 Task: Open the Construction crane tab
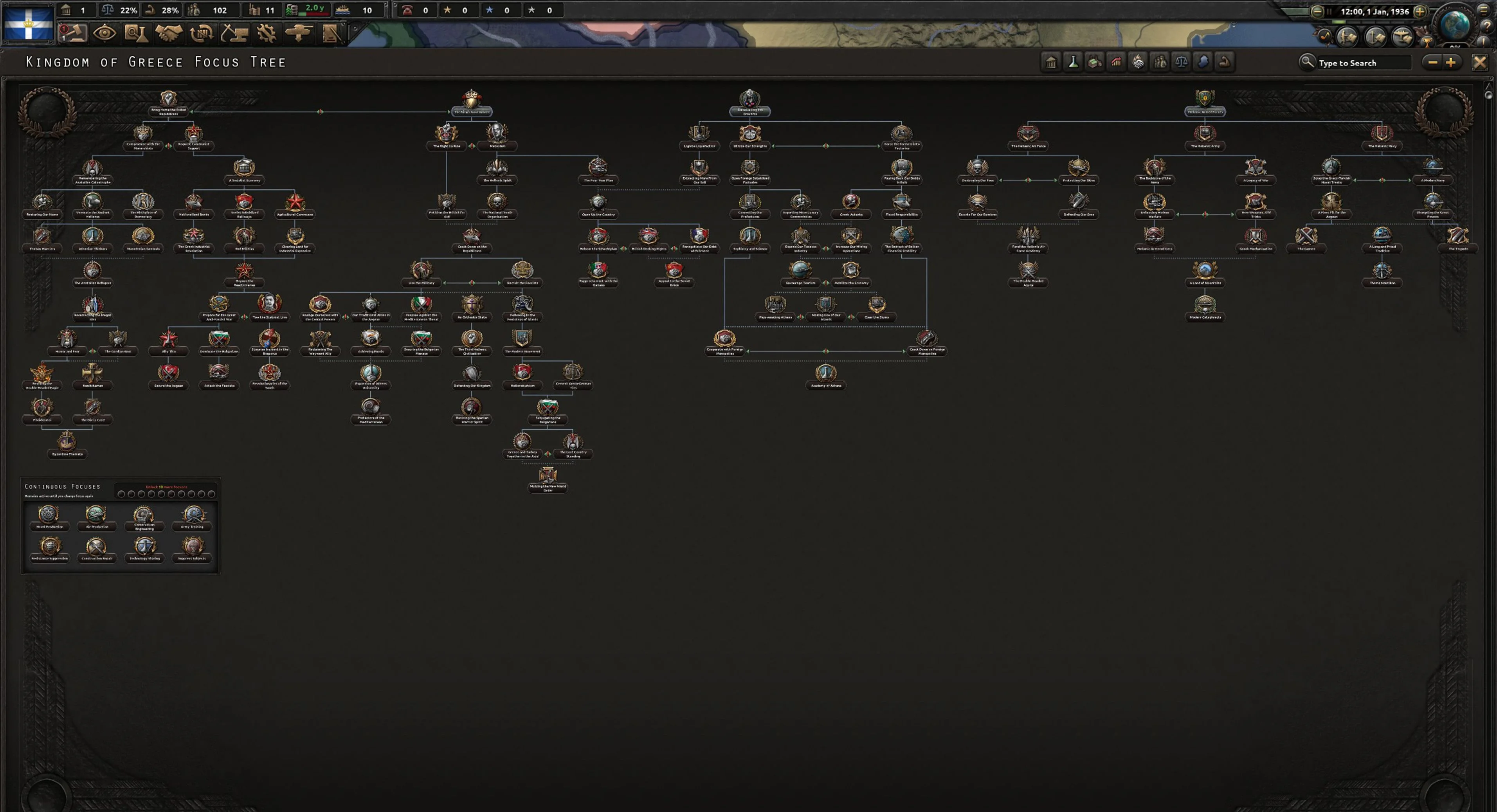(x=234, y=33)
